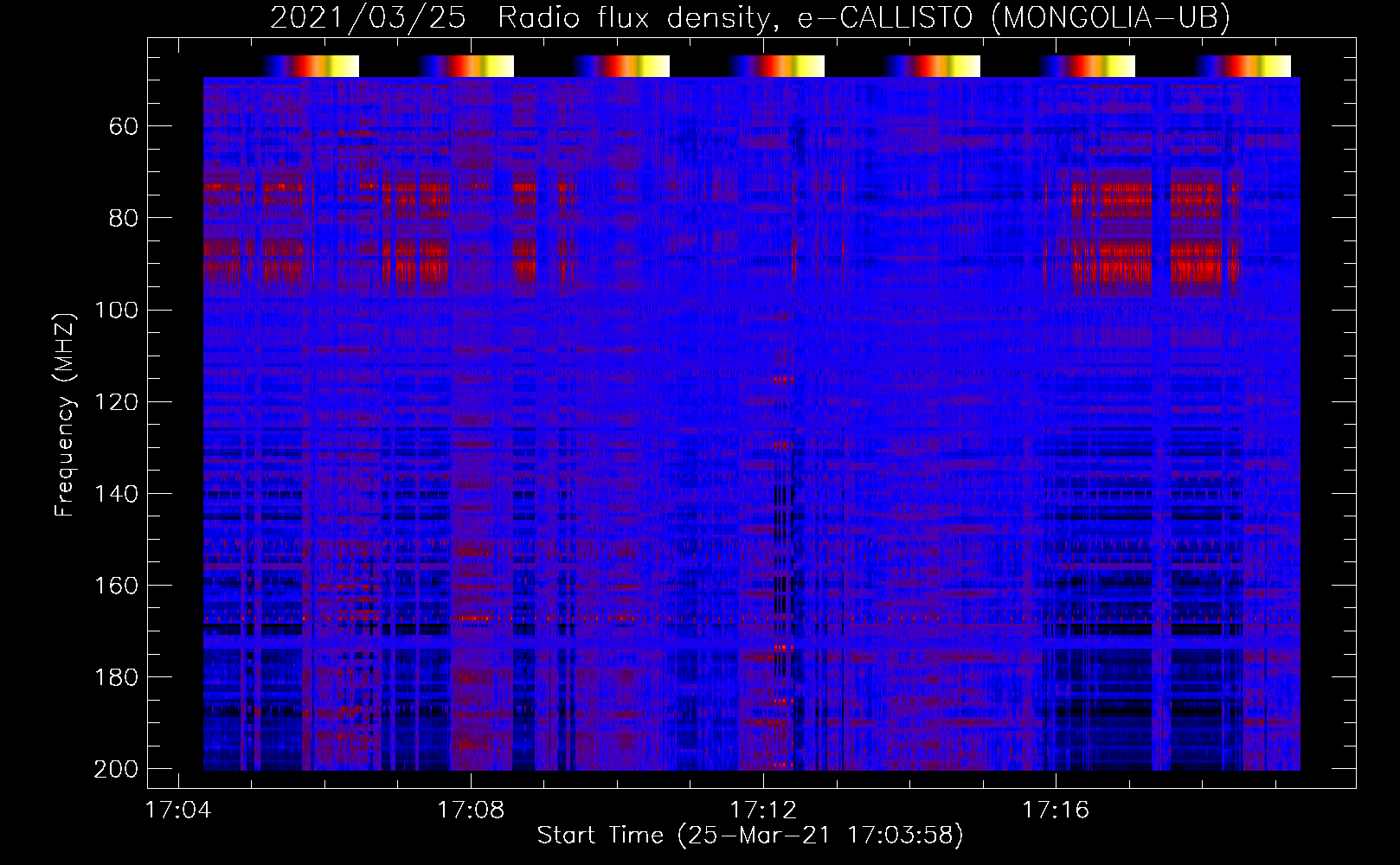Click the 80 MHz frequency tick label
1400x865 pixels.
[x=124, y=218]
